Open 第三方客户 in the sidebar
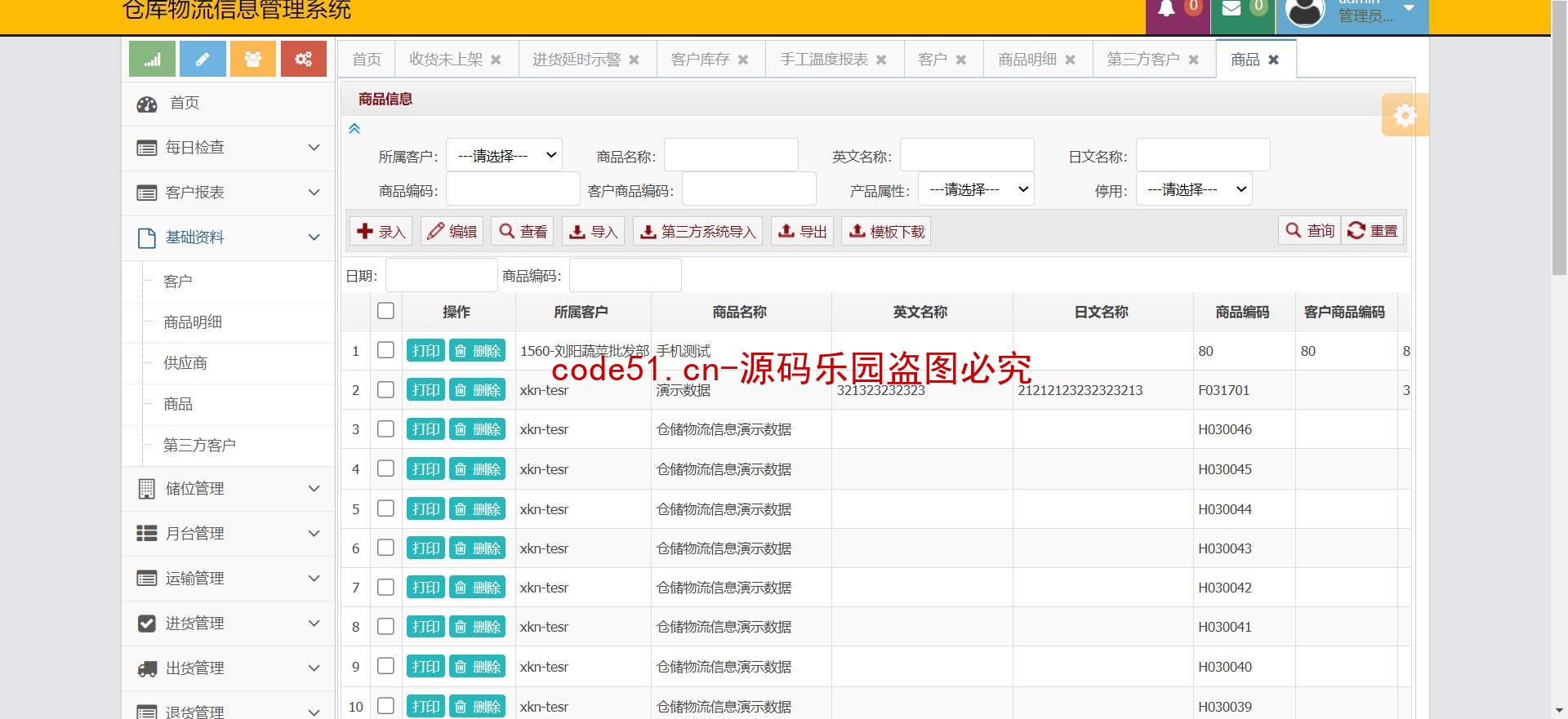1568x719 pixels. pos(199,446)
